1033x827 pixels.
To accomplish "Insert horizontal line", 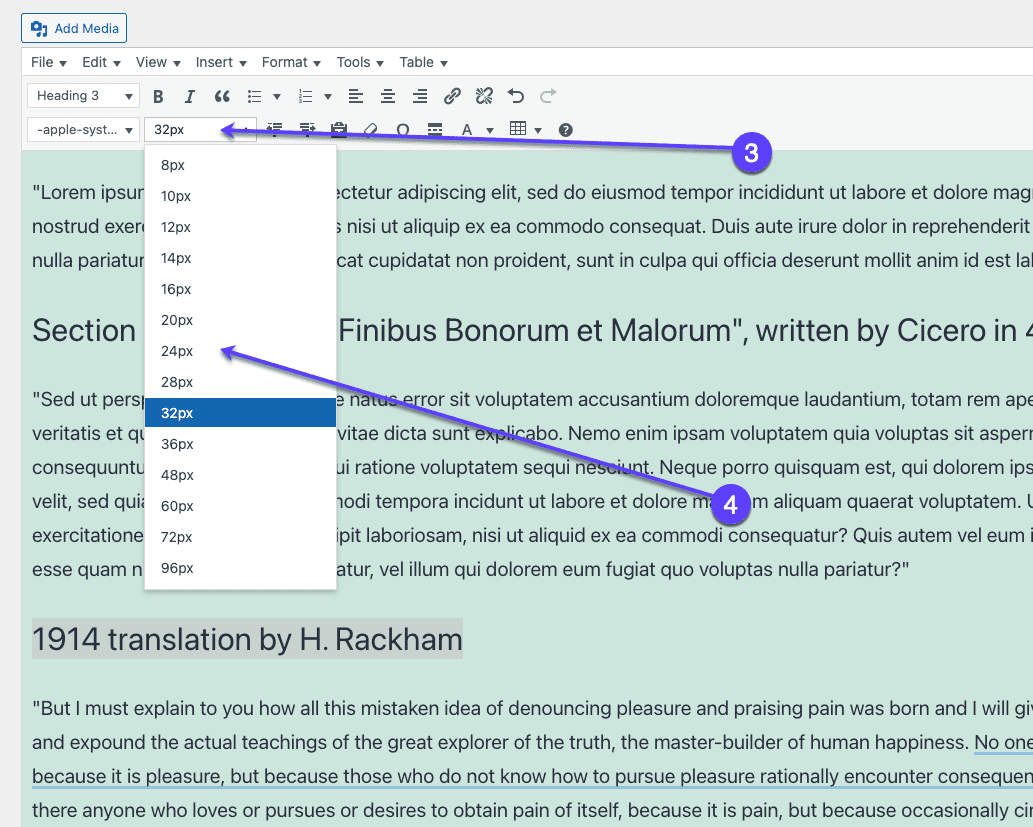I will tap(435, 130).
